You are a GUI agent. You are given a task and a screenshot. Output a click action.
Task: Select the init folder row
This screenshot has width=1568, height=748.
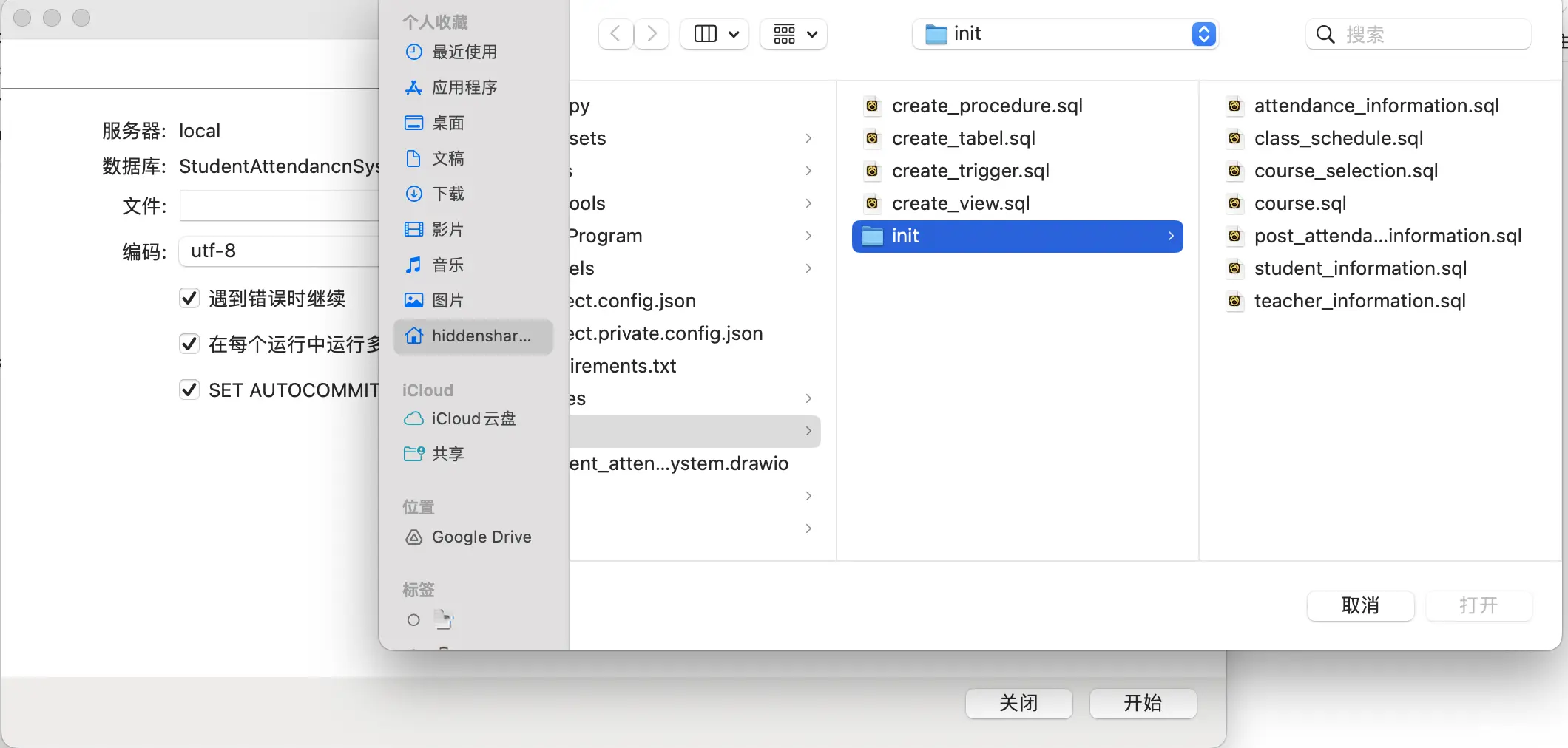tap(1018, 236)
